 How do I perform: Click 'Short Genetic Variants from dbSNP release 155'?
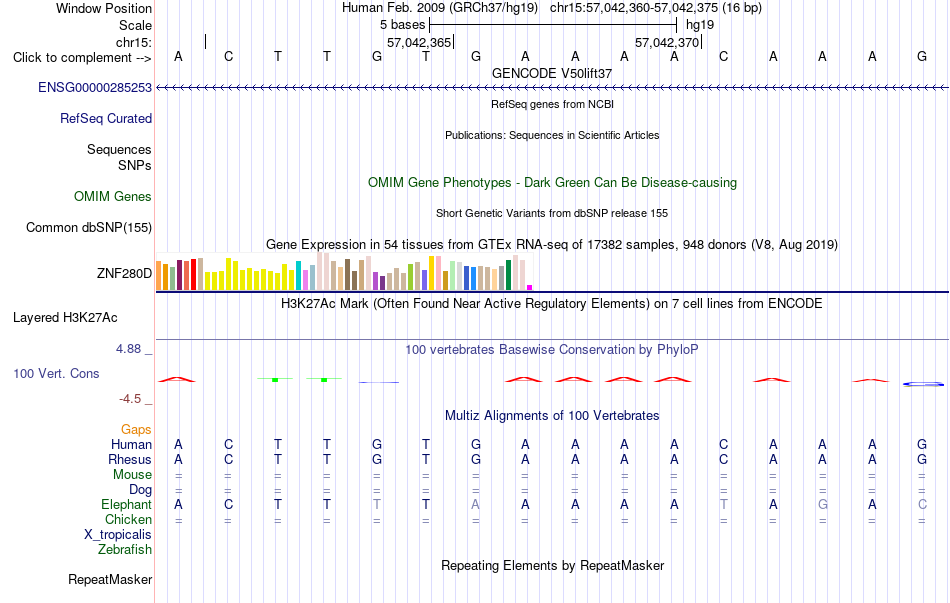pos(552,213)
